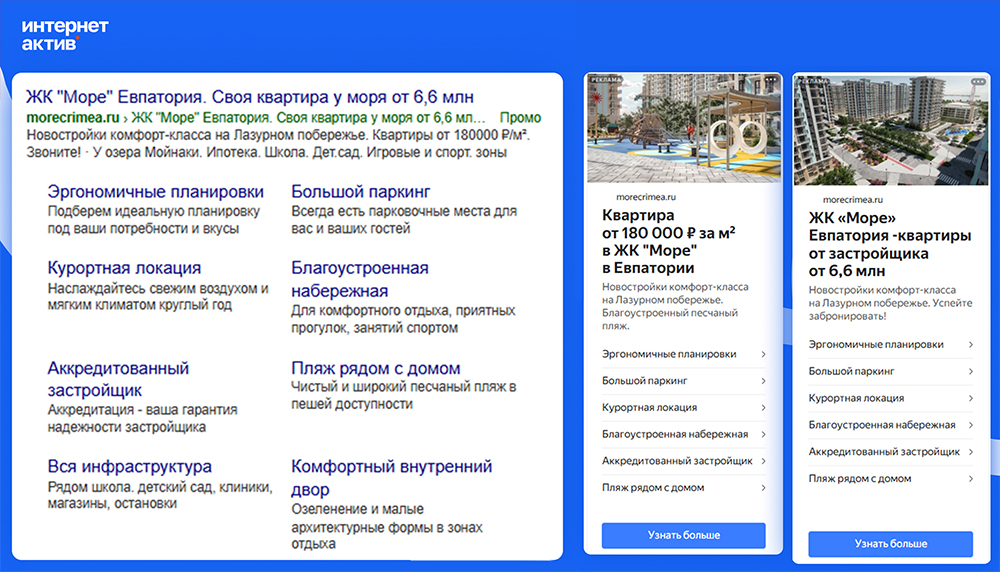Open the Комфортный внутренний двор sitelink
Viewport: 1000px width, 572px height.
click(x=392, y=478)
